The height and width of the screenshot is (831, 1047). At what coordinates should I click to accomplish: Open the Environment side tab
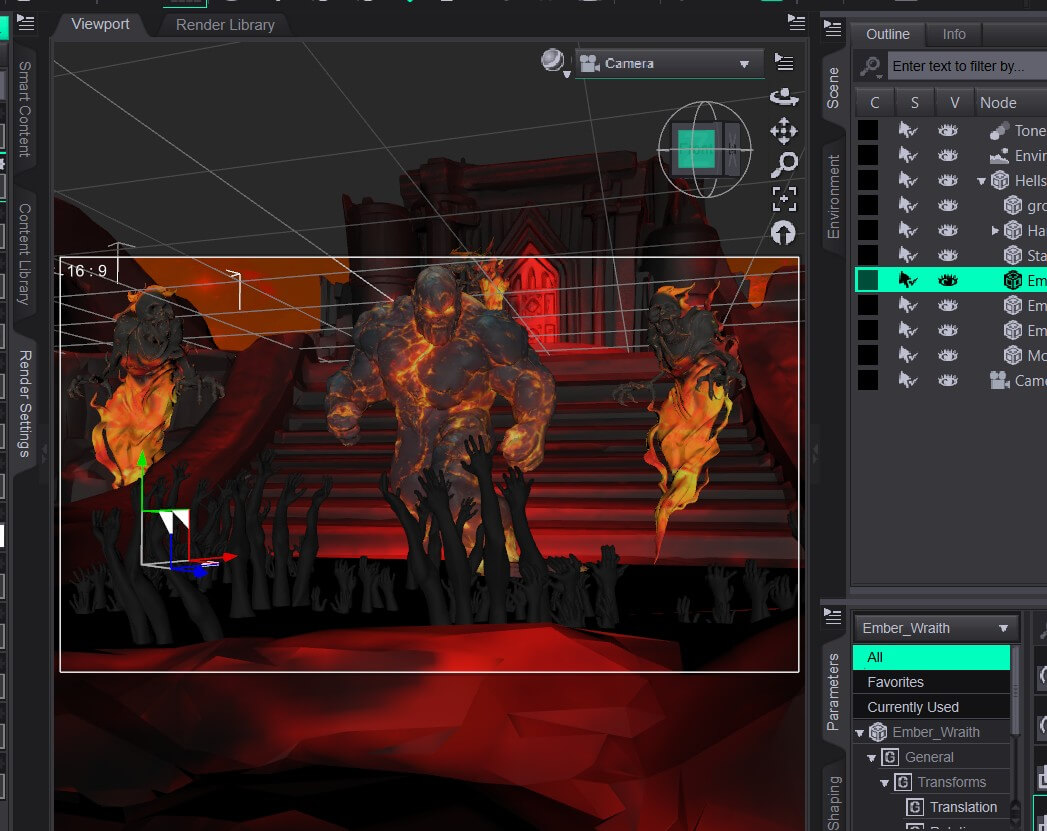(x=833, y=196)
